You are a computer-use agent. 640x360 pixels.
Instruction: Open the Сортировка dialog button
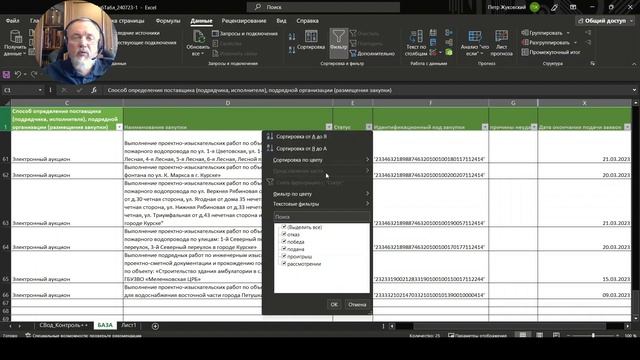(311, 40)
